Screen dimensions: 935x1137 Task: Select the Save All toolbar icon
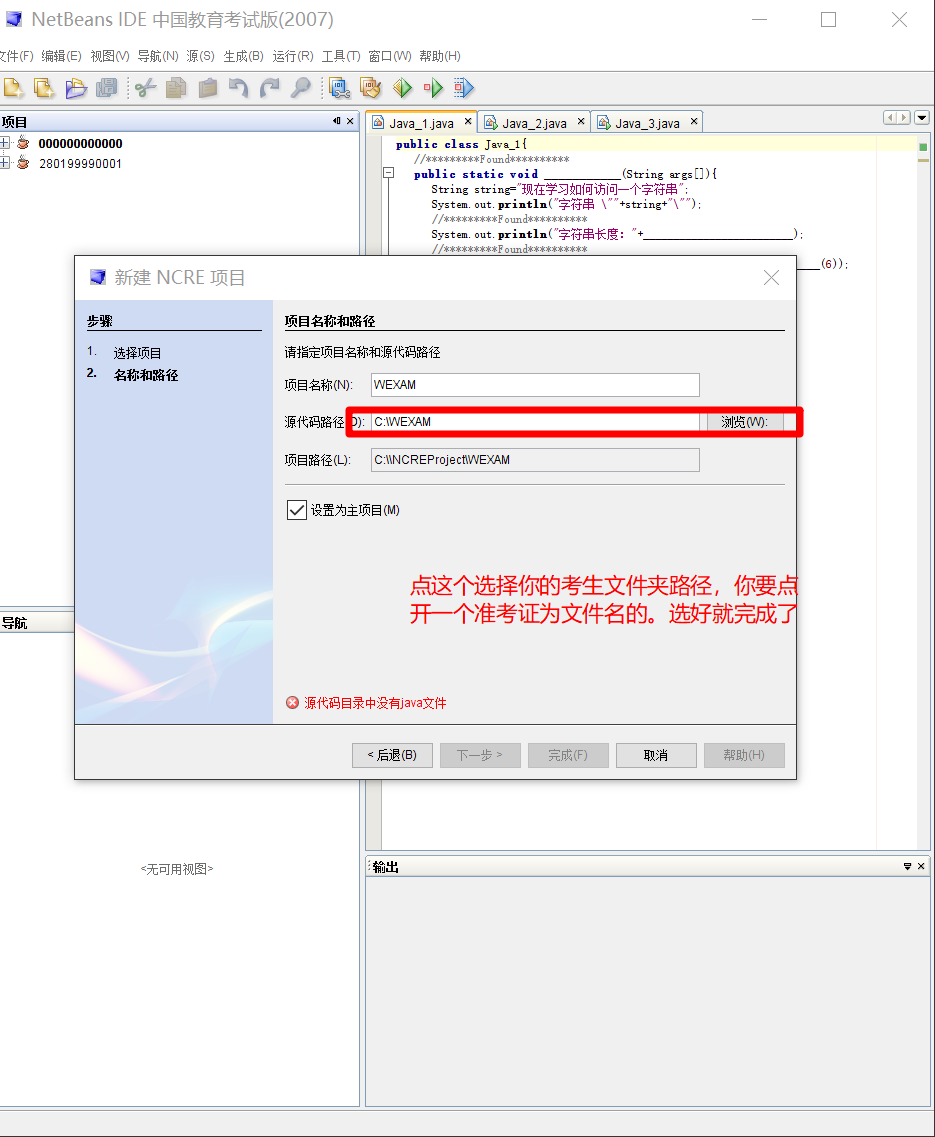[105, 88]
